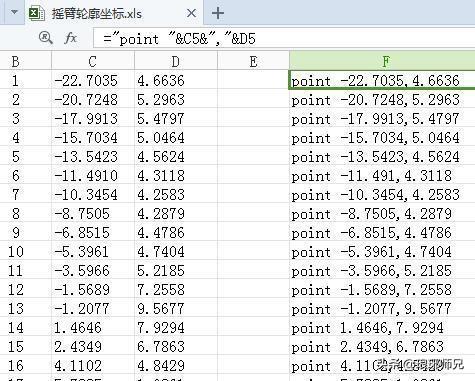Image resolution: width=475 pixels, height=381 pixels.
Task: Select D cell with value 4.3118
Action: tap(176, 175)
